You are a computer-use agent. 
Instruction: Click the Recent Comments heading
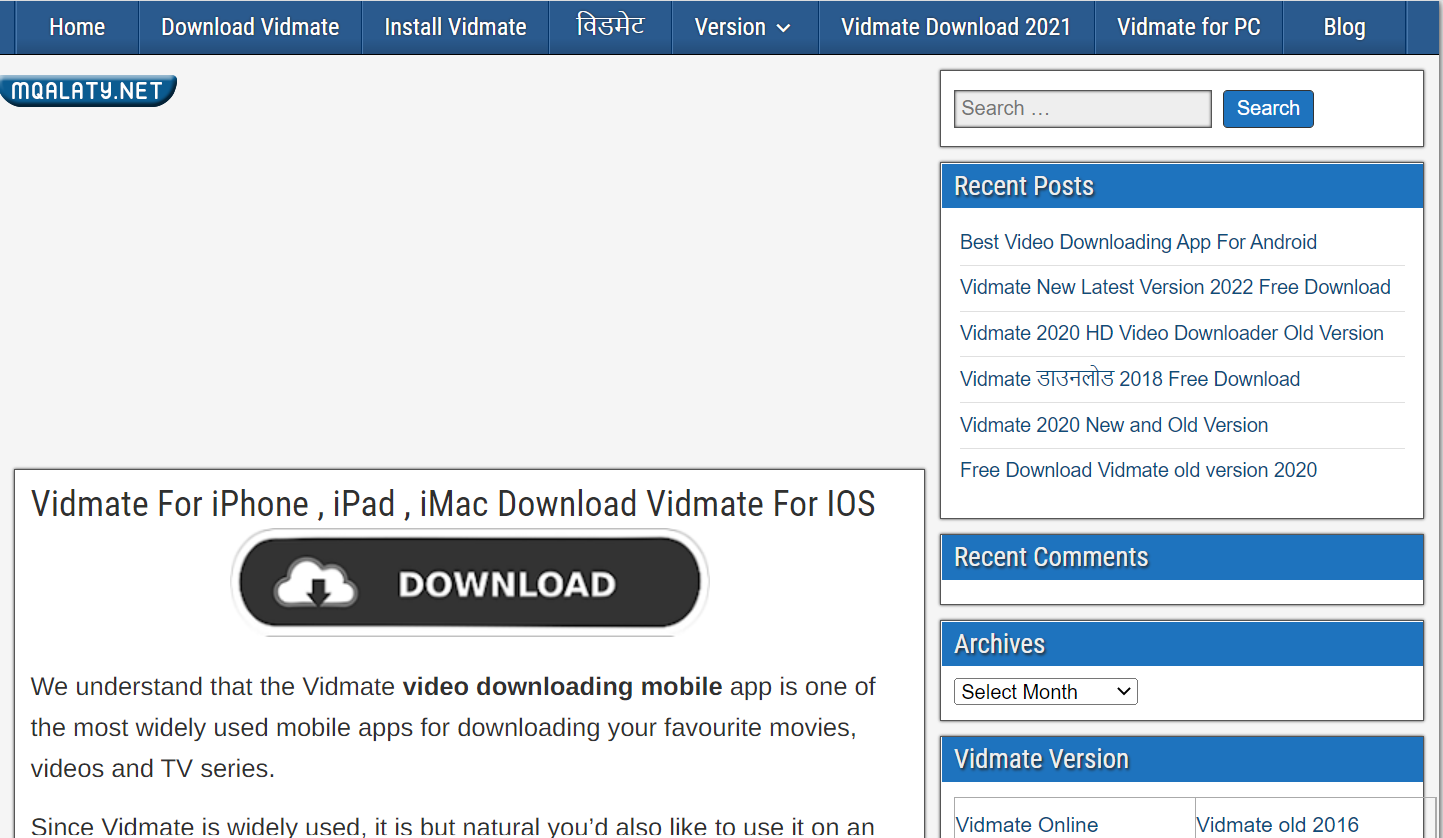coord(1051,557)
